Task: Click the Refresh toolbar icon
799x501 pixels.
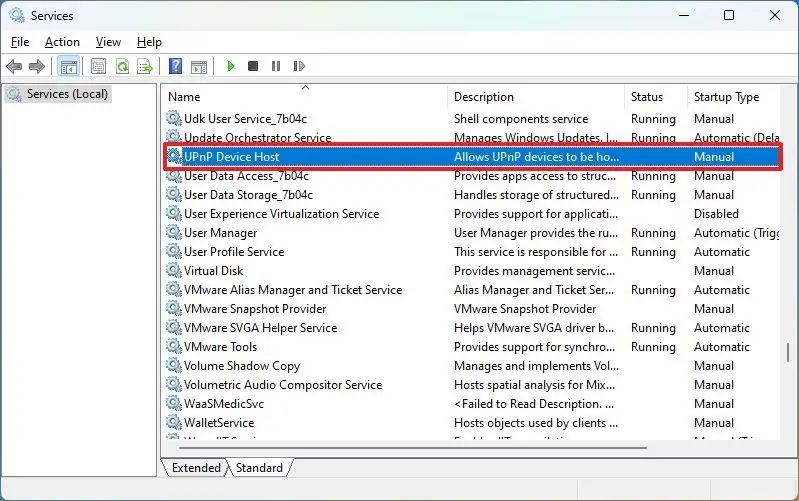Action: tap(122, 66)
